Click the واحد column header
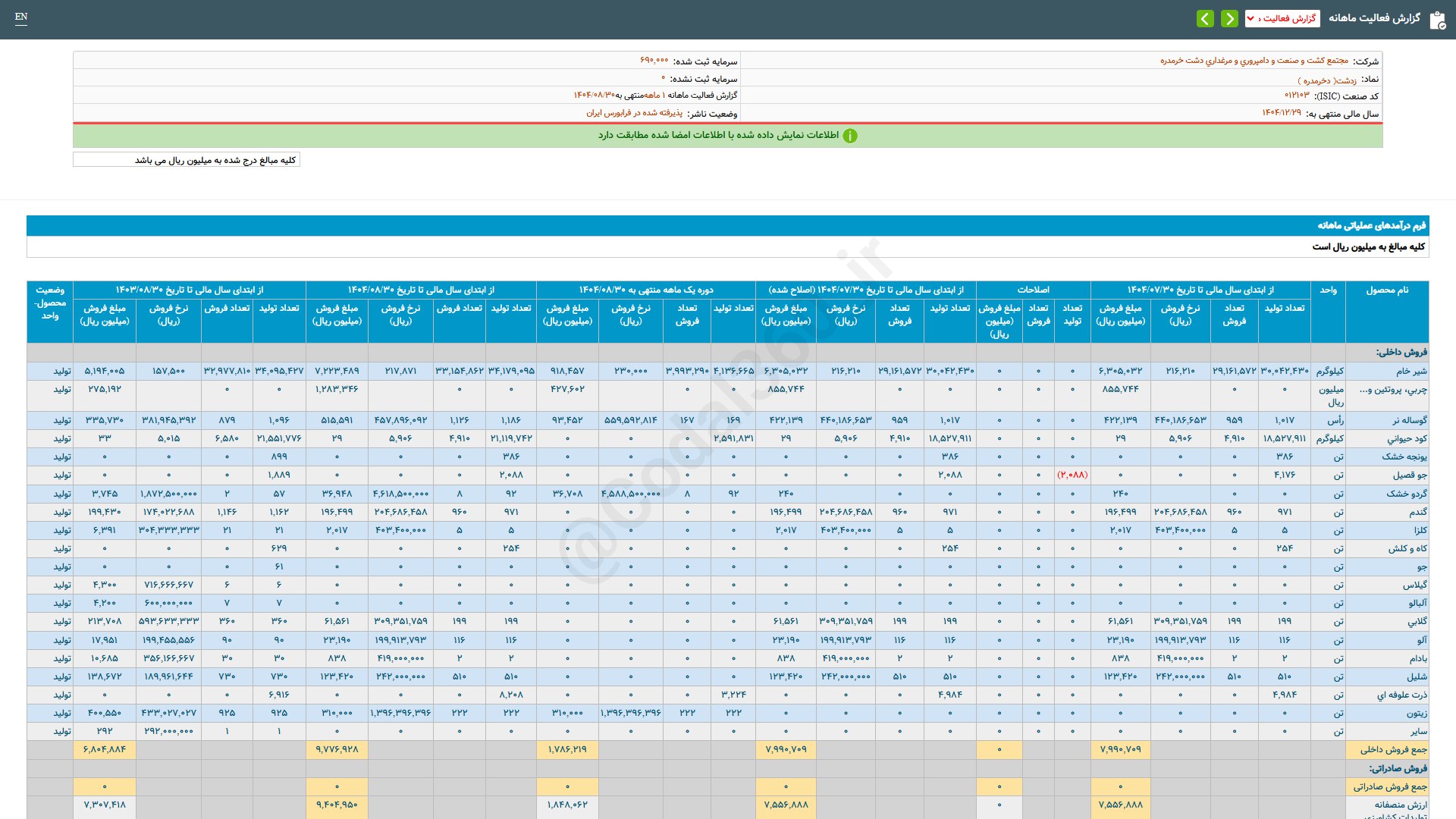 pos(1327,290)
